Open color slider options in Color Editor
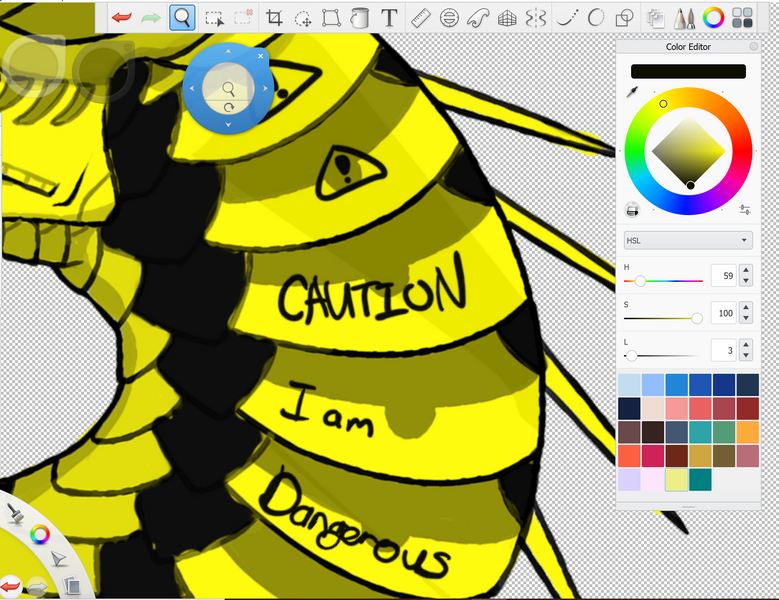Image resolution: width=779 pixels, height=600 pixels. [745, 209]
